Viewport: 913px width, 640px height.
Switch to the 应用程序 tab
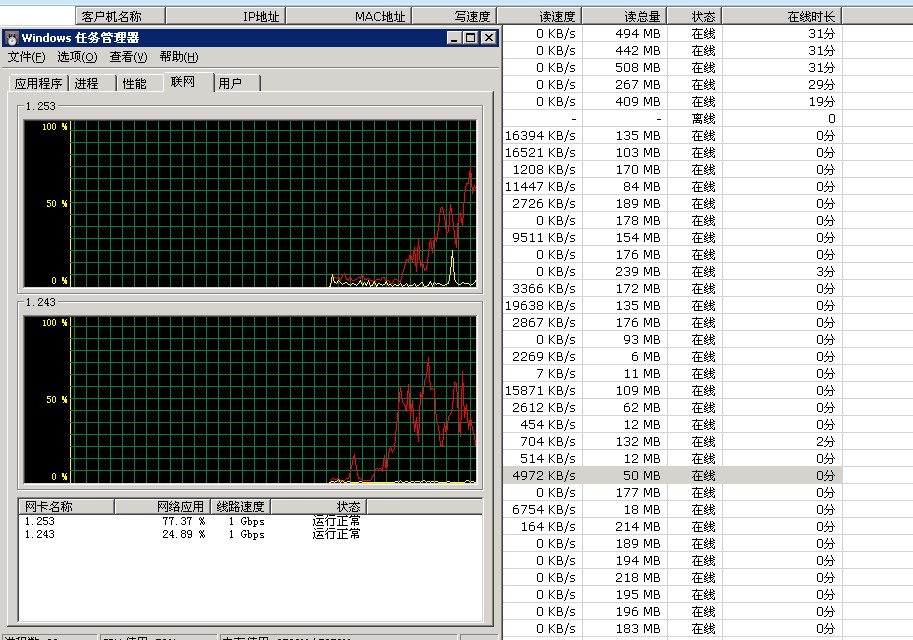point(38,84)
